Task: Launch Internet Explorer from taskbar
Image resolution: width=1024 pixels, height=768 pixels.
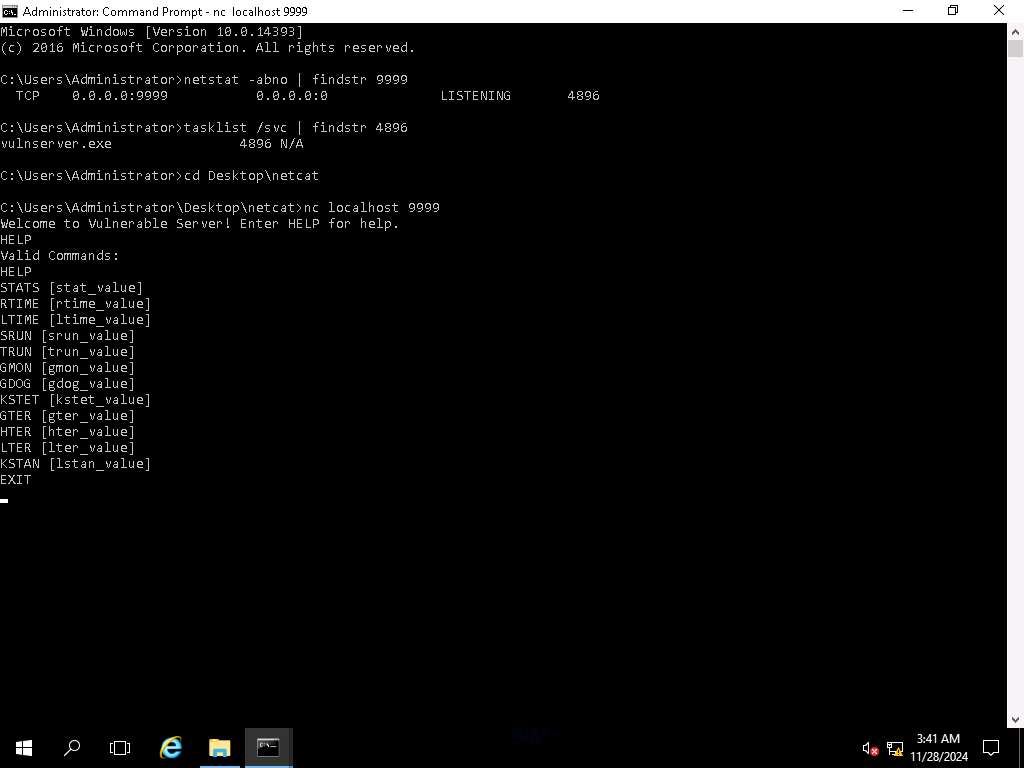Action: 172,747
